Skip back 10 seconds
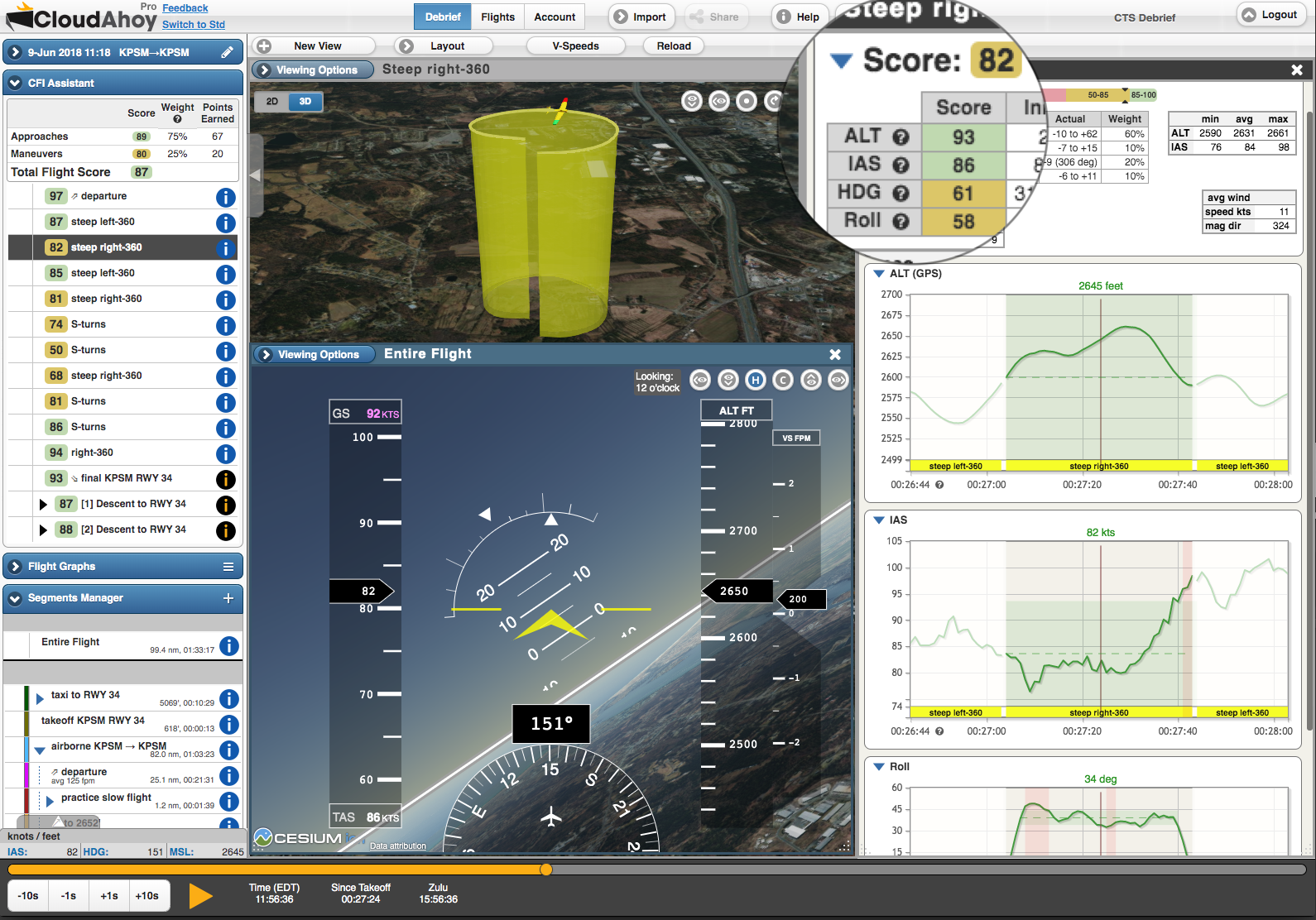 click(x=28, y=896)
